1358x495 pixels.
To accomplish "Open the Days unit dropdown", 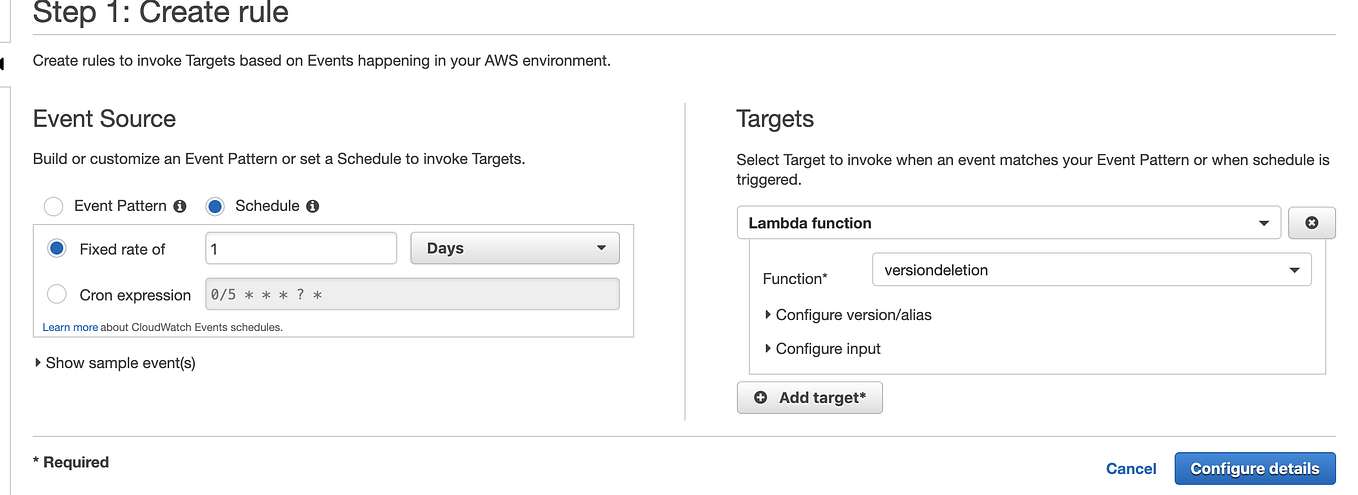I will pos(515,248).
